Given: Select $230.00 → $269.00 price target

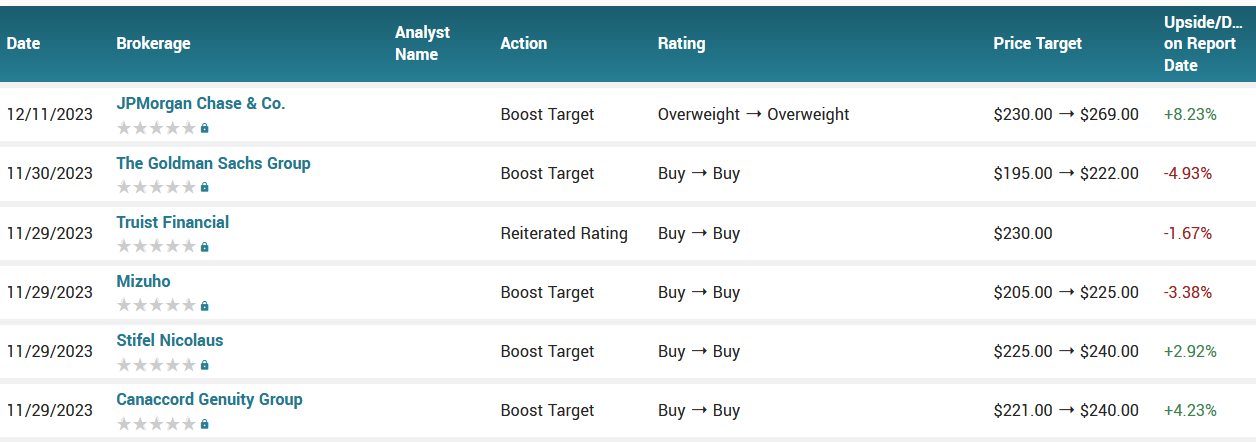Looking at the screenshot, I should pos(1066,114).
